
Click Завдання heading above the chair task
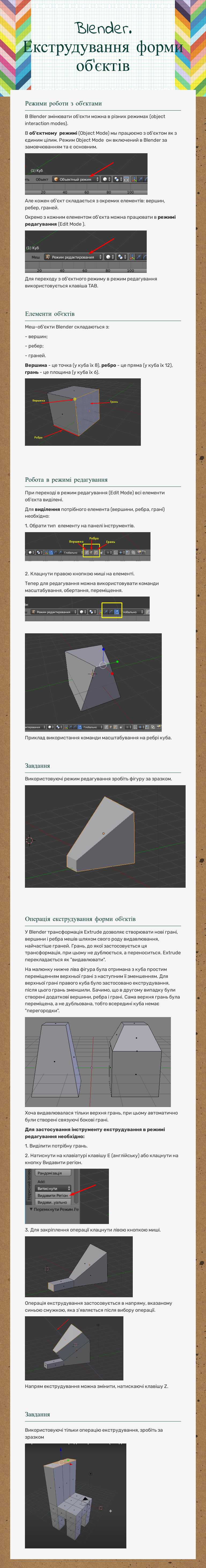(x=38, y=1415)
